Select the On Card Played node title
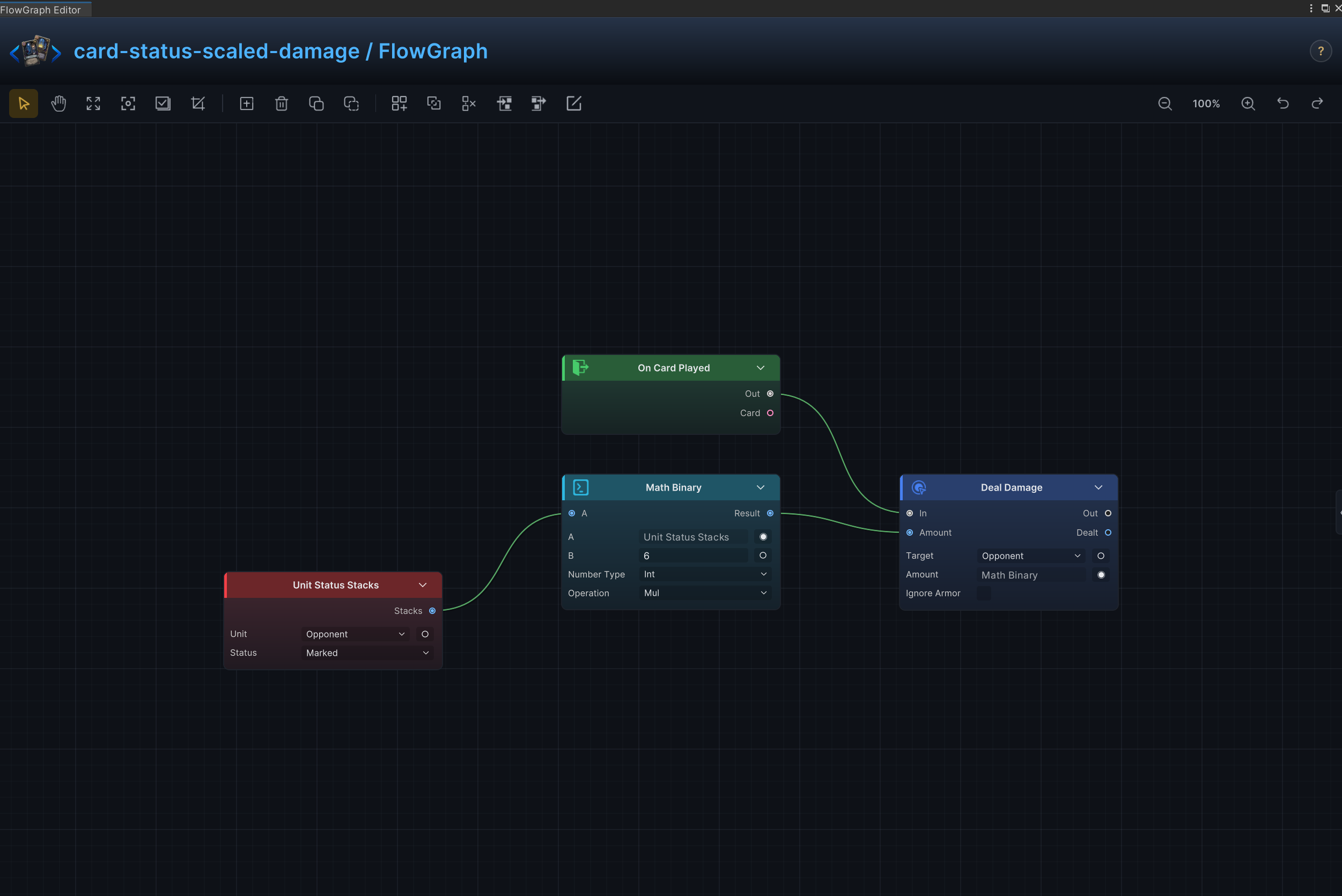 click(x=674, y=368)
